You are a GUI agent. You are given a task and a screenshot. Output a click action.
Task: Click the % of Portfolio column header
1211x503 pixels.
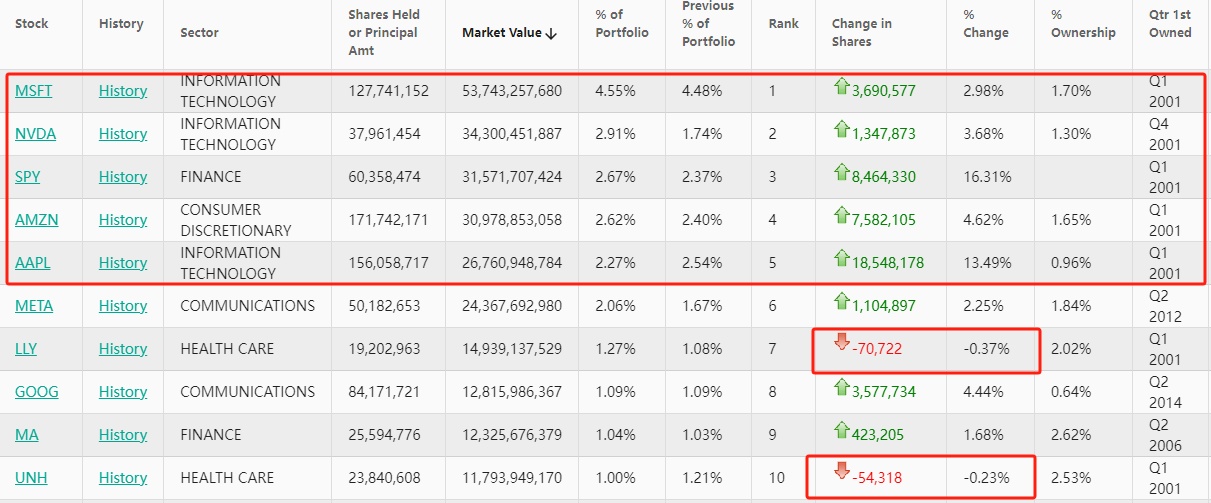[621, 24]
